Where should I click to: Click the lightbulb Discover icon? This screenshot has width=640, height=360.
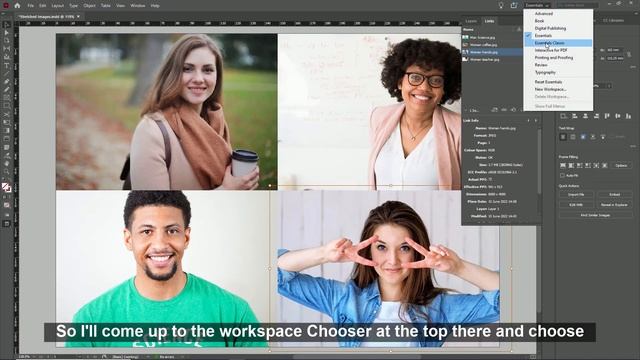tap(501, 5)
